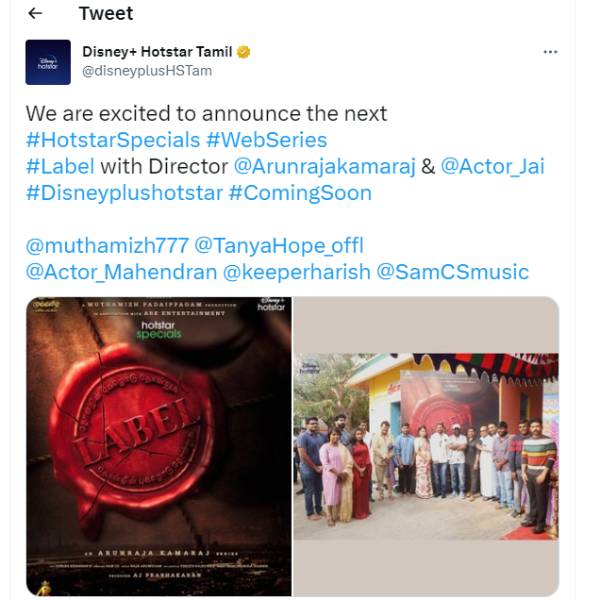600x600 pixels.
Task: Open the #Disneyplushotstar hashtag
Action: click(x=124, y=193)
